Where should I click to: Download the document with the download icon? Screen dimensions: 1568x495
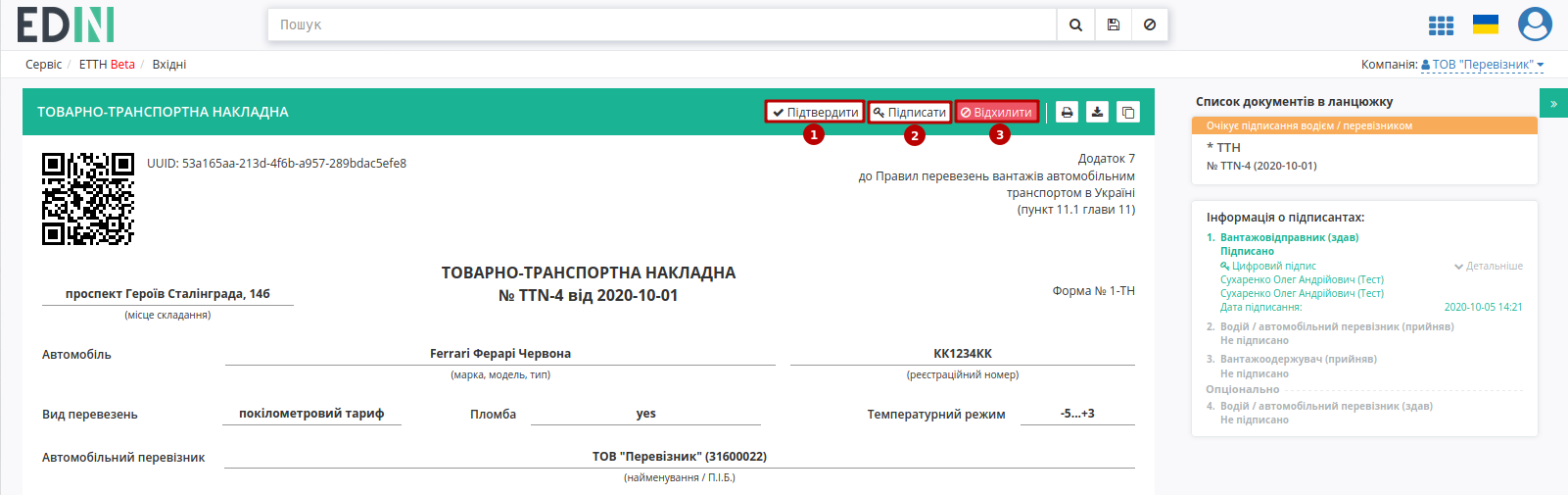tap(1098, 112)
